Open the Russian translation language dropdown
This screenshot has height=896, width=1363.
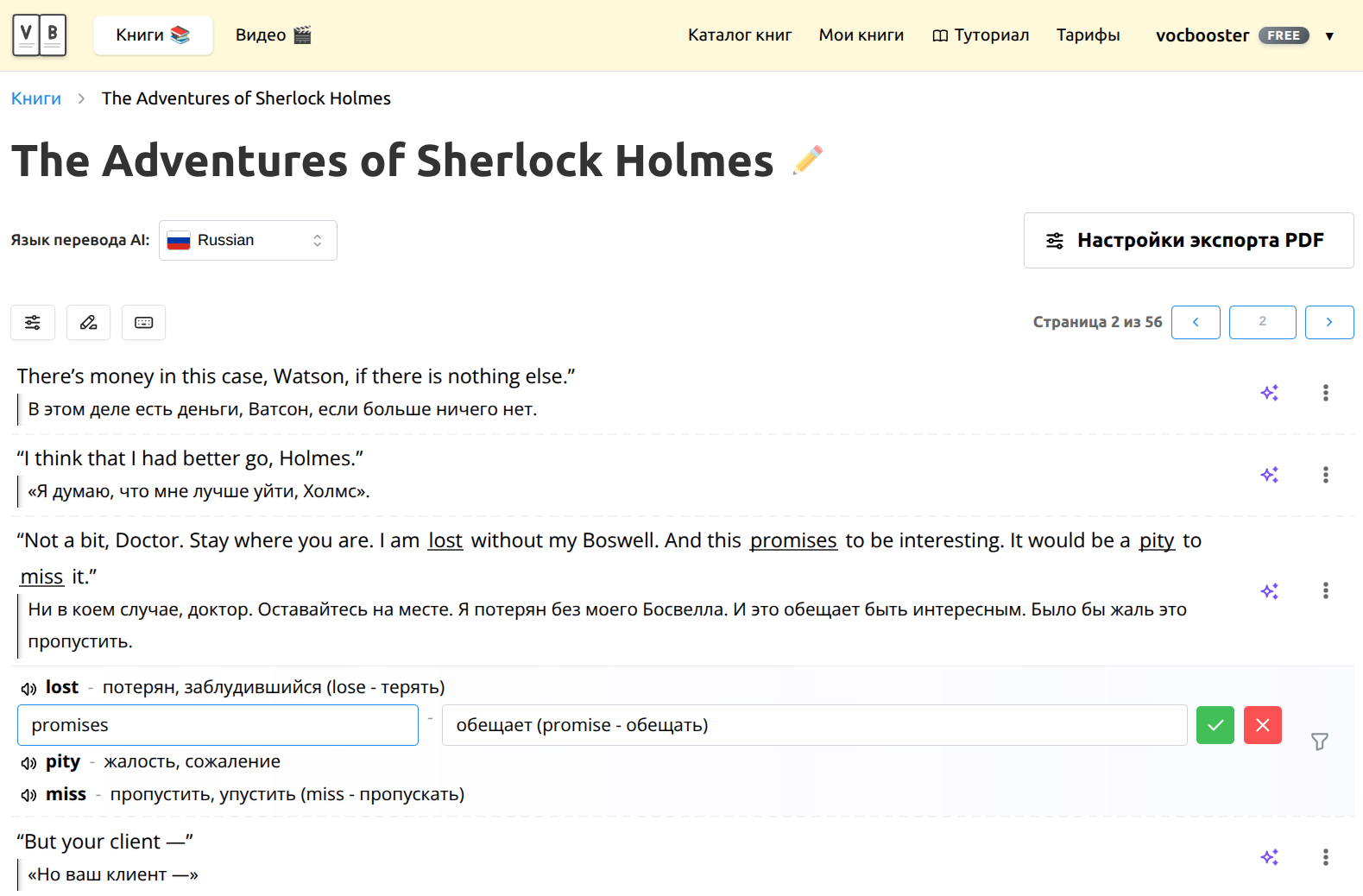pyautogui.click(x=248, y=240)
